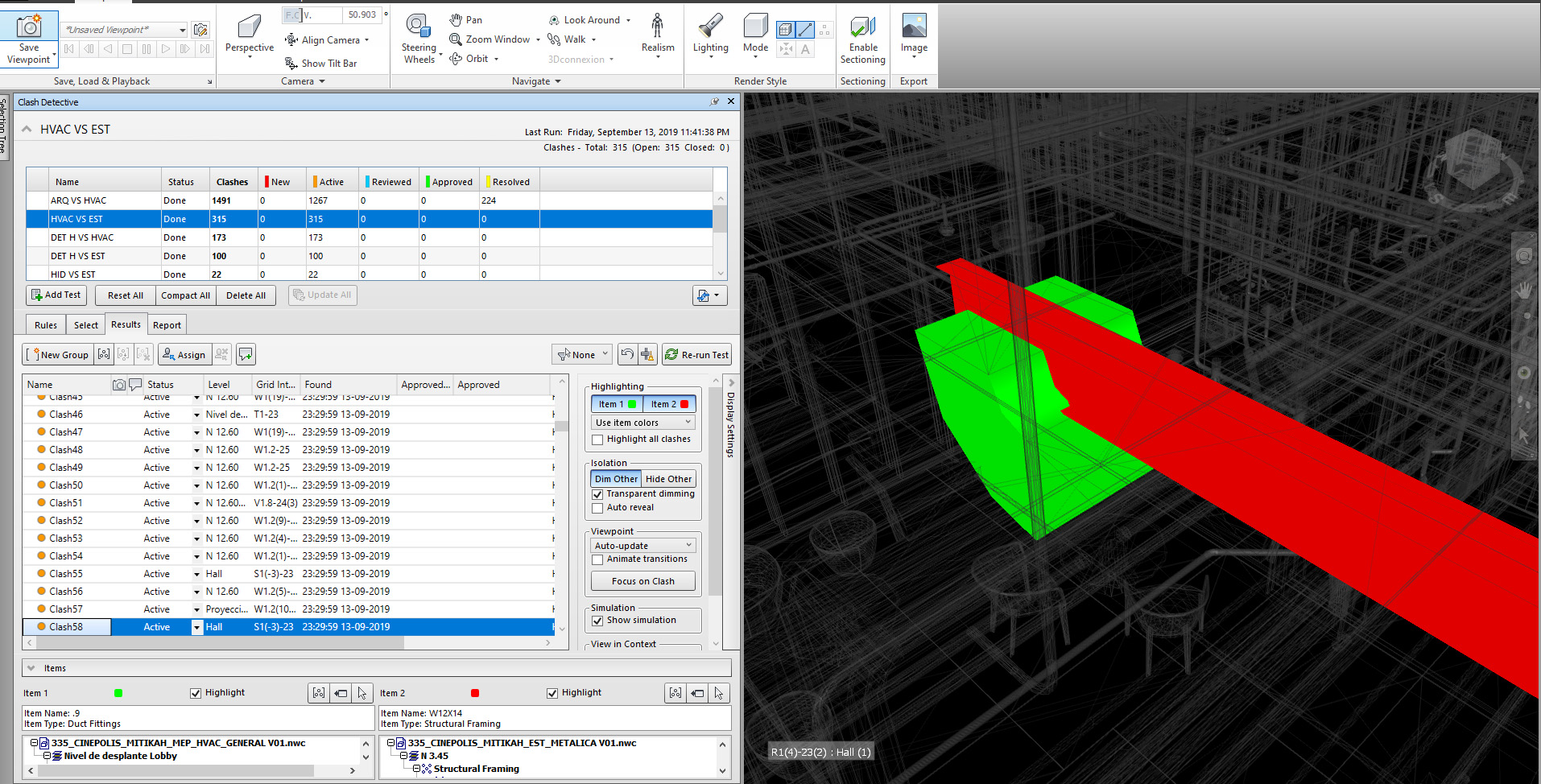
Task: Open the Use item colors dropdown
Action: click(x=642, y=423)
